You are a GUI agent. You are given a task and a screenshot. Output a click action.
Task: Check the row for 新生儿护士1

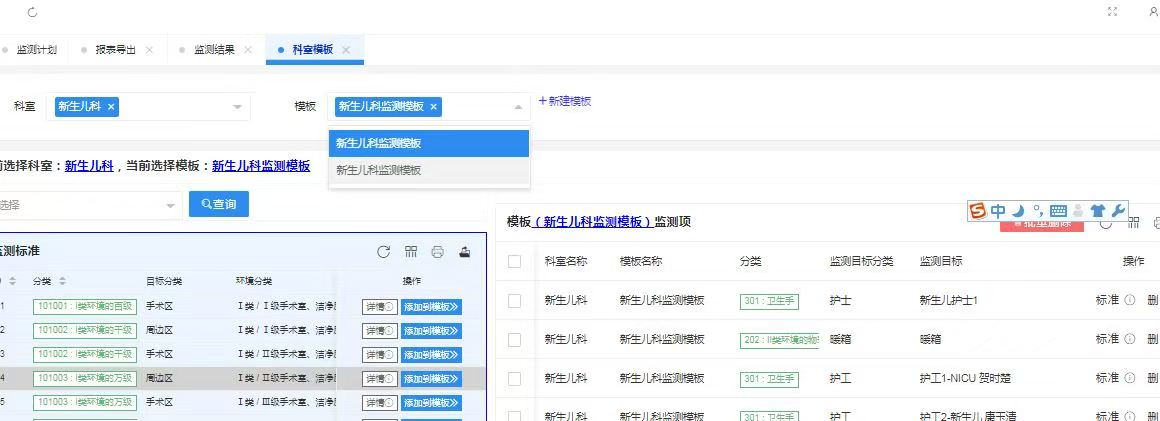(x=514, y=300)
